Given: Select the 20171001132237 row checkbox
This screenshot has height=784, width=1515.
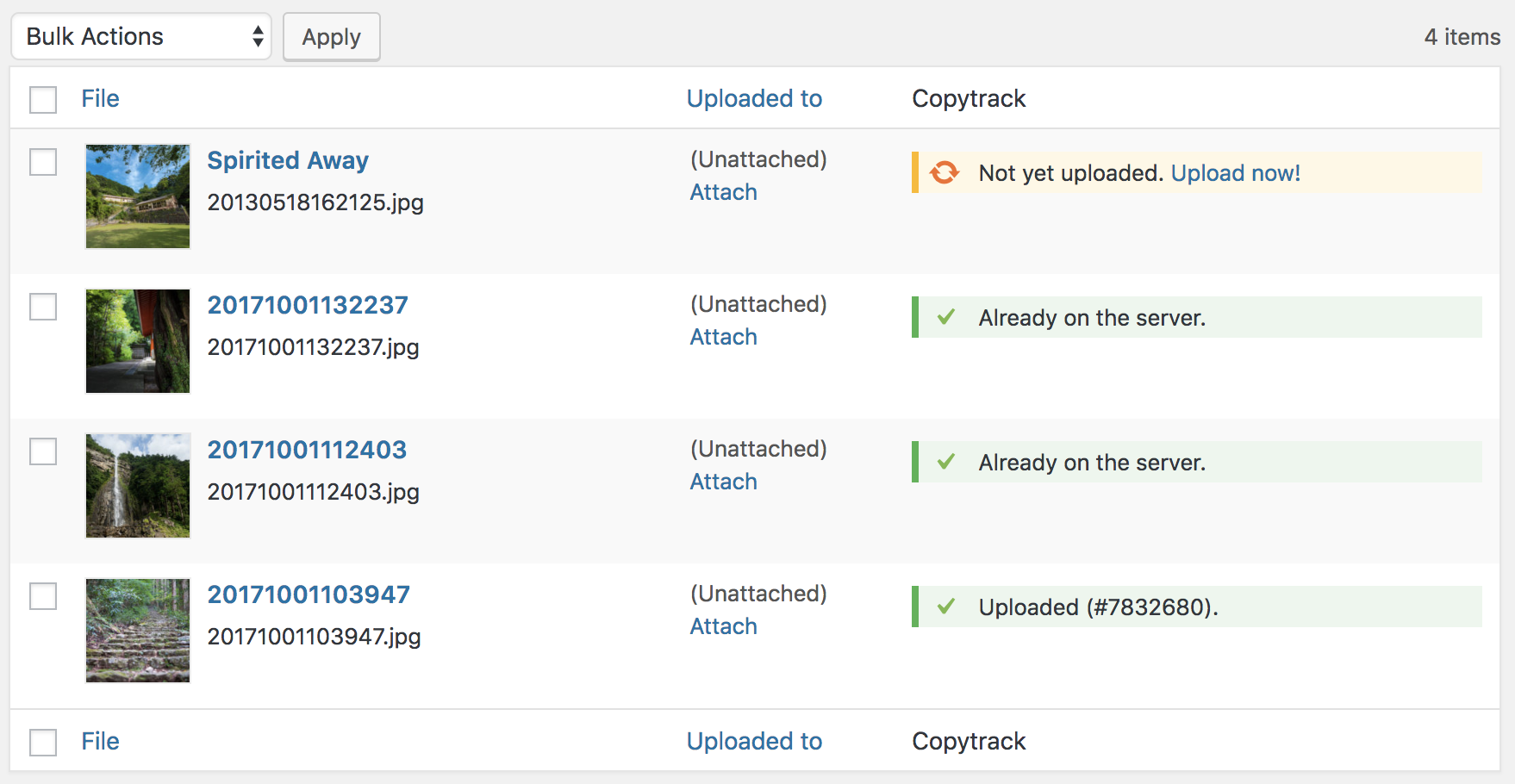Looking at the screenshot, I should click(43, 307).
